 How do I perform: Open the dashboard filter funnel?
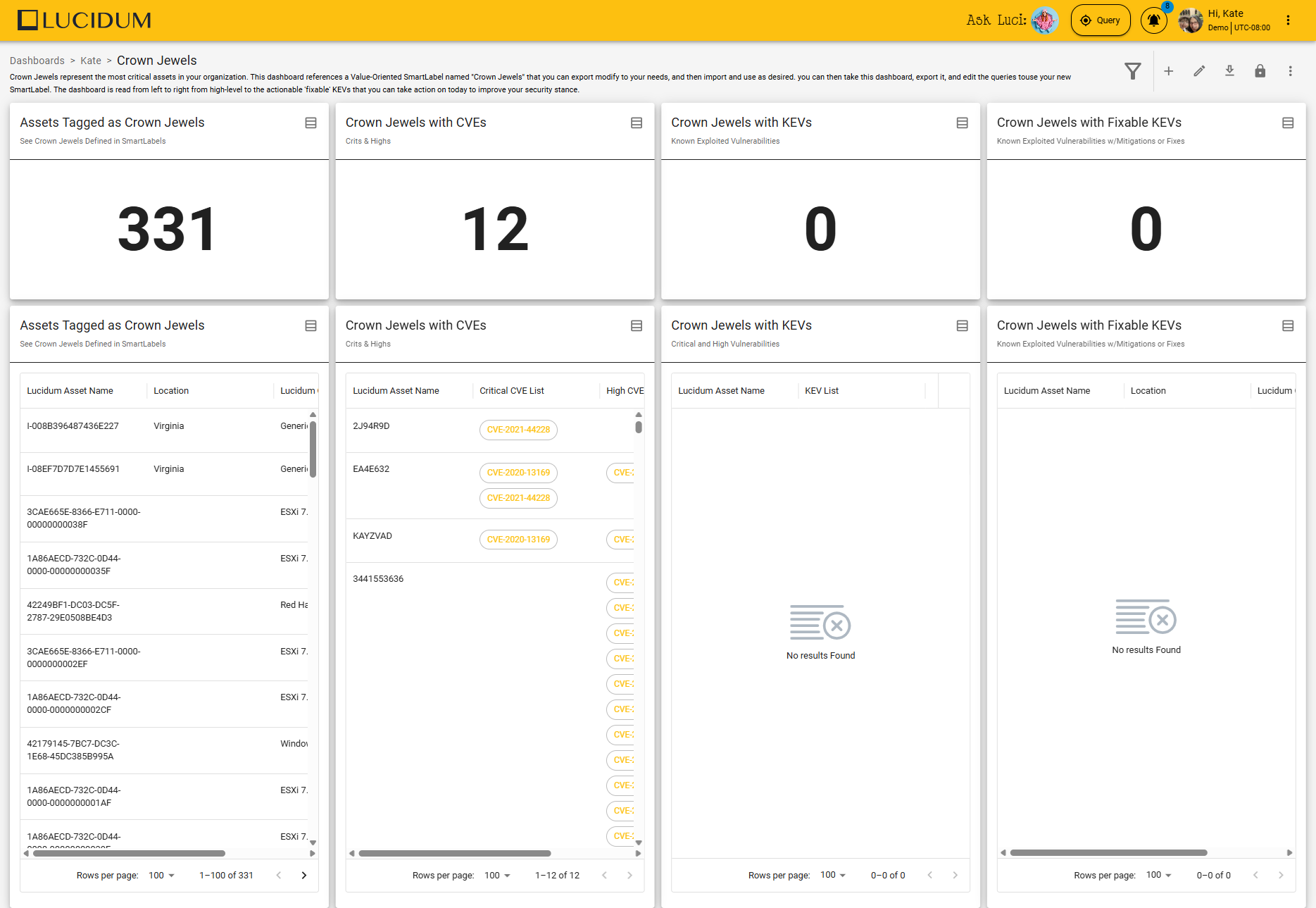pos(1133,71)
